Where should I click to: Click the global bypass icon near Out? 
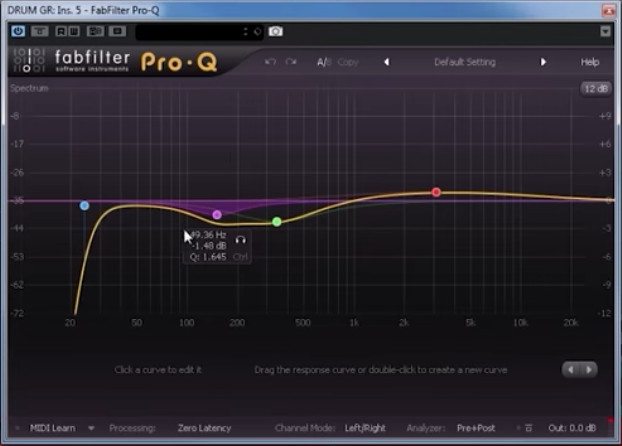click(528, 428)
